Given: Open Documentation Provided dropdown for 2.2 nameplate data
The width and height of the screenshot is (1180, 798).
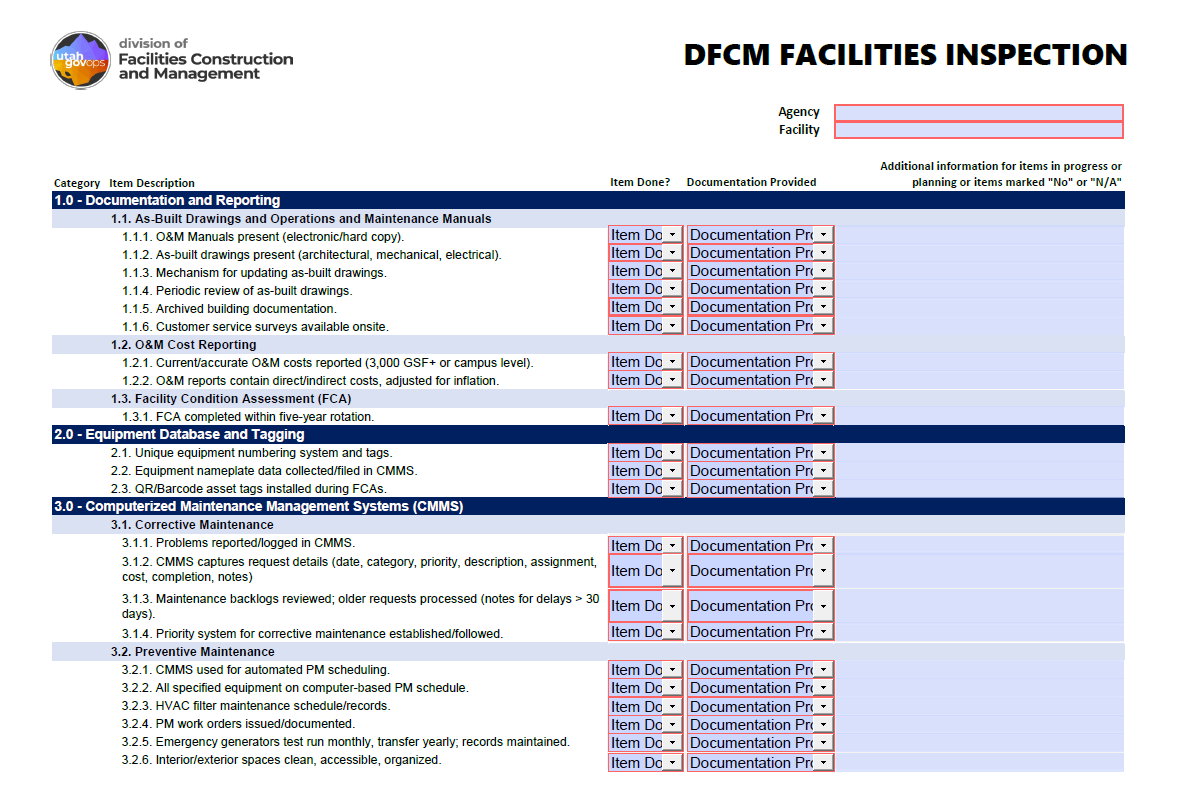Looking at the screenshot, I should (760, 471).
